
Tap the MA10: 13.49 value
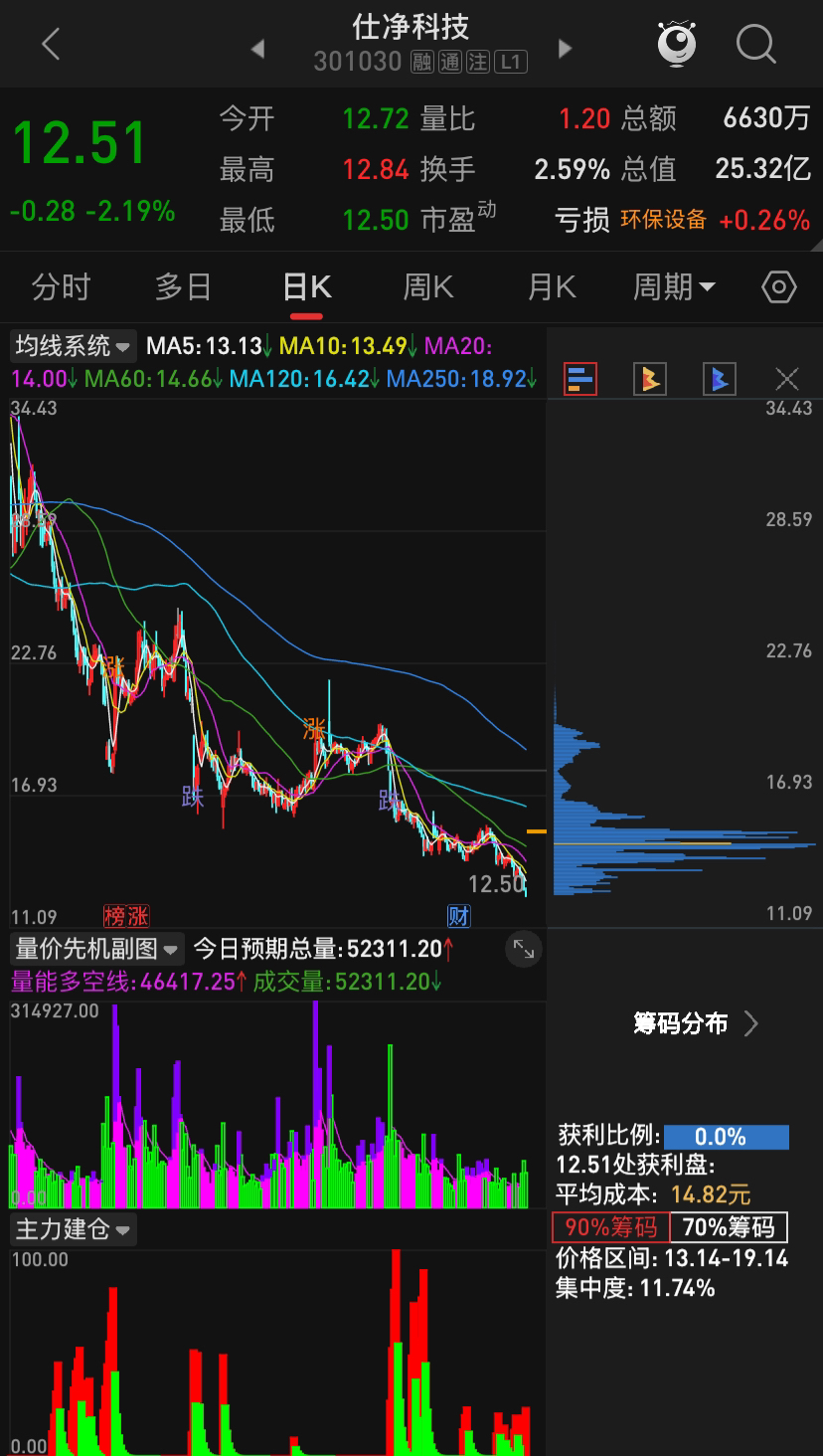pyautogui.click(x=349, y=346)
